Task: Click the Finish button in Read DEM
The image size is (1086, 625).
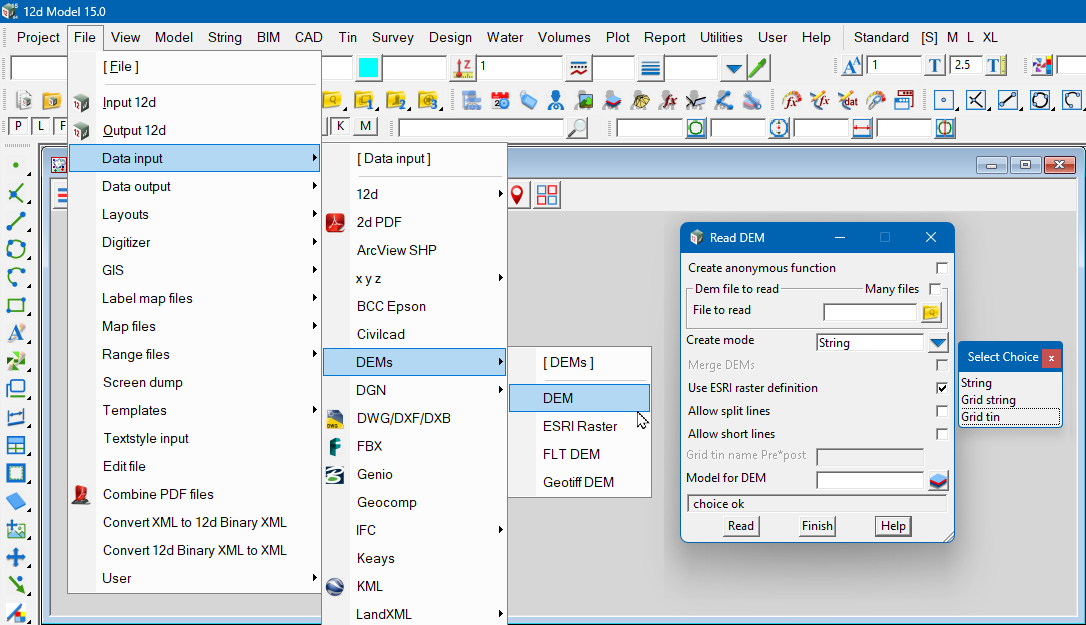Action: click(x=817, y=526)
